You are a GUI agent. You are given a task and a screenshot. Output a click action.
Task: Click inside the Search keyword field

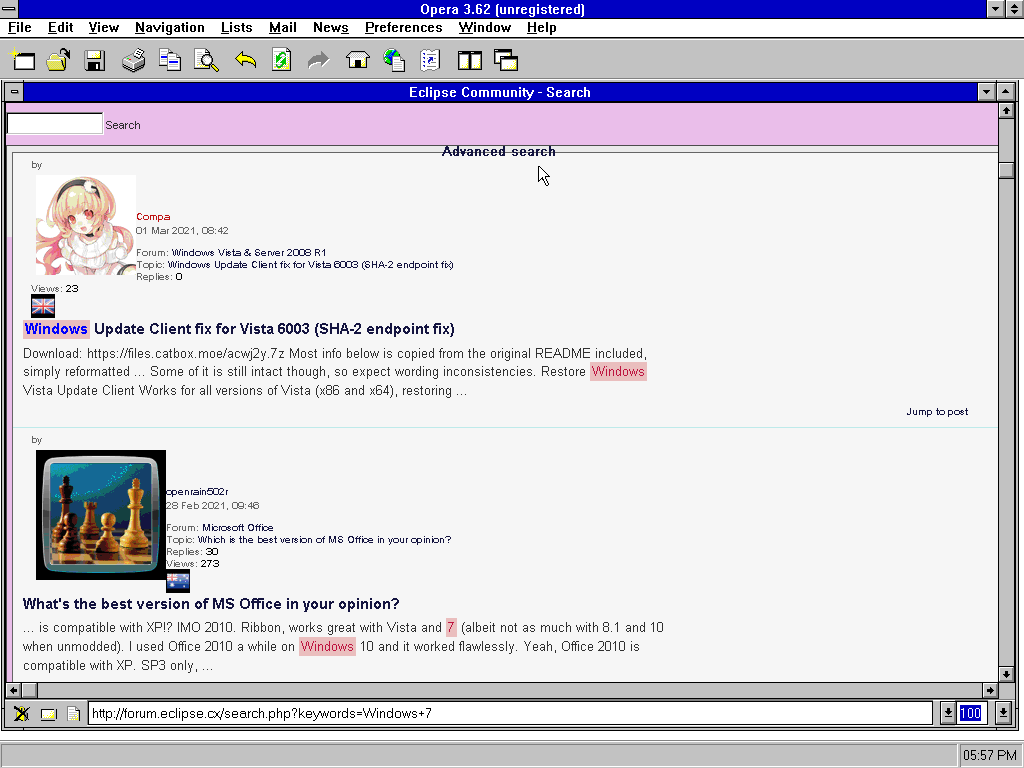pyautogui.click(x=53, y=123)
